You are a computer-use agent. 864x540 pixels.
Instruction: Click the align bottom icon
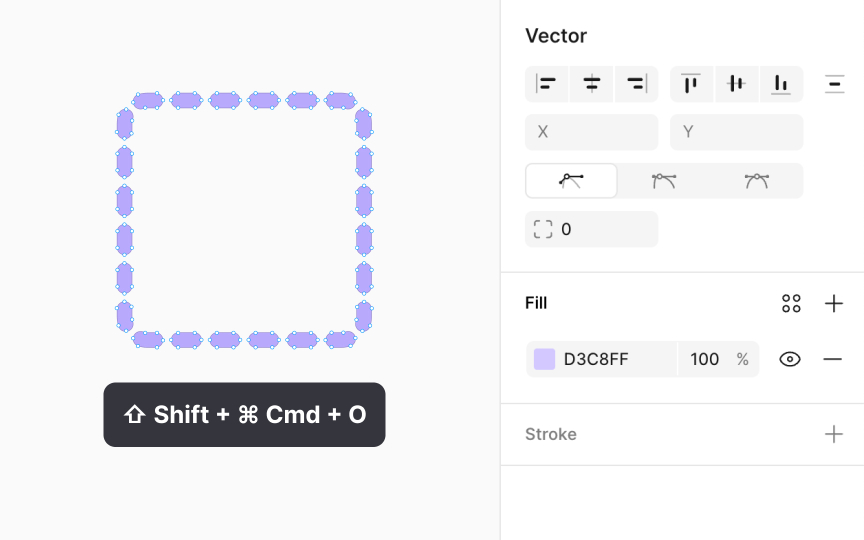point(781,84)
